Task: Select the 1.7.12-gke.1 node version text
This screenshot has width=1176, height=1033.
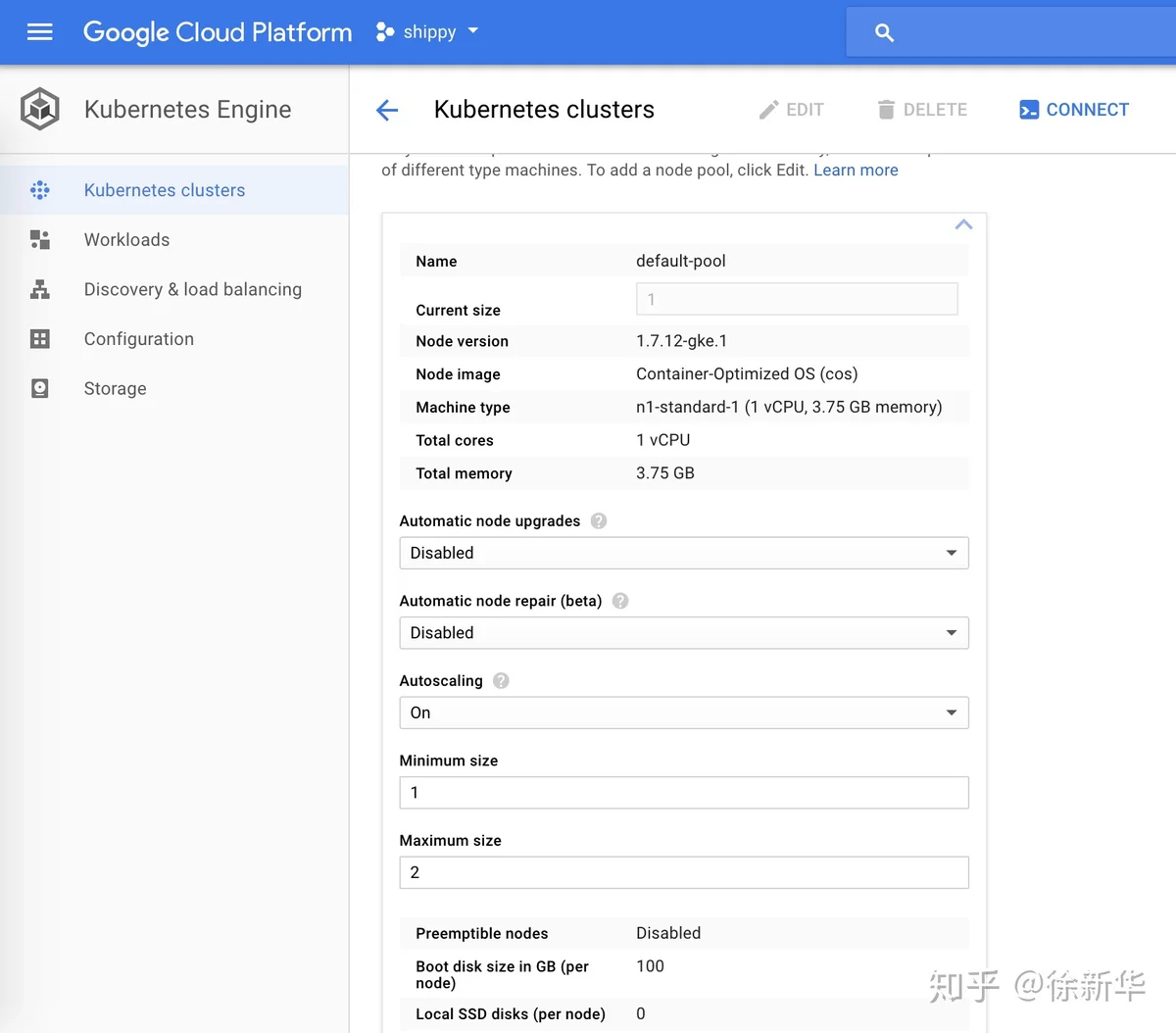Action: (x=682, y=341)
